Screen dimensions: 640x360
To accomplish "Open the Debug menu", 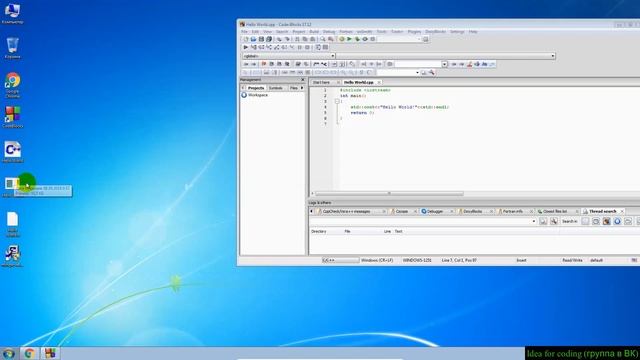I will pyautogui.click(x=329, y=31).
